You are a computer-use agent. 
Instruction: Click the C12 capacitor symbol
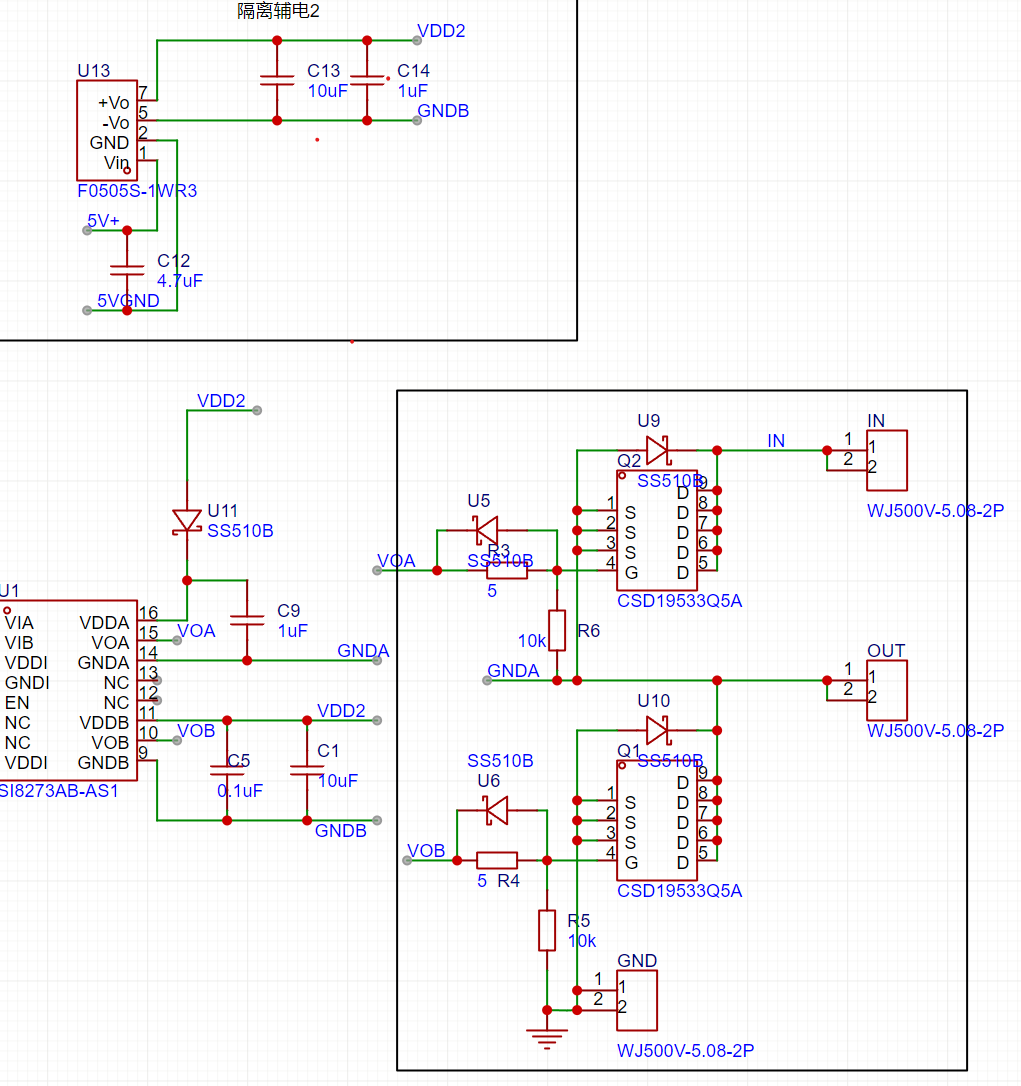127,270
